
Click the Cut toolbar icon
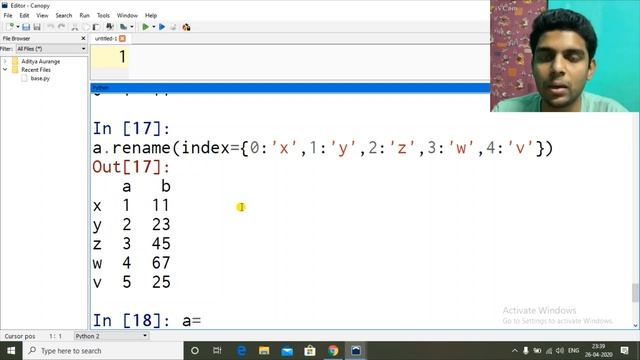point(75,27)
